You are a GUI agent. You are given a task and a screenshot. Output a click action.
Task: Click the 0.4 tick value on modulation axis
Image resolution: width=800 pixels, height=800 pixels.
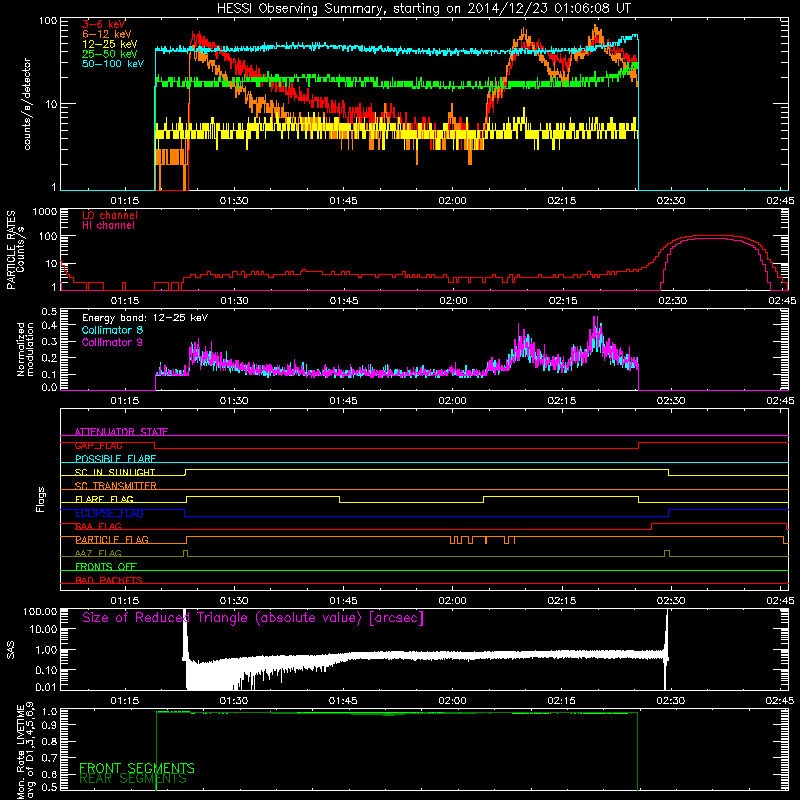click(49, 326)
